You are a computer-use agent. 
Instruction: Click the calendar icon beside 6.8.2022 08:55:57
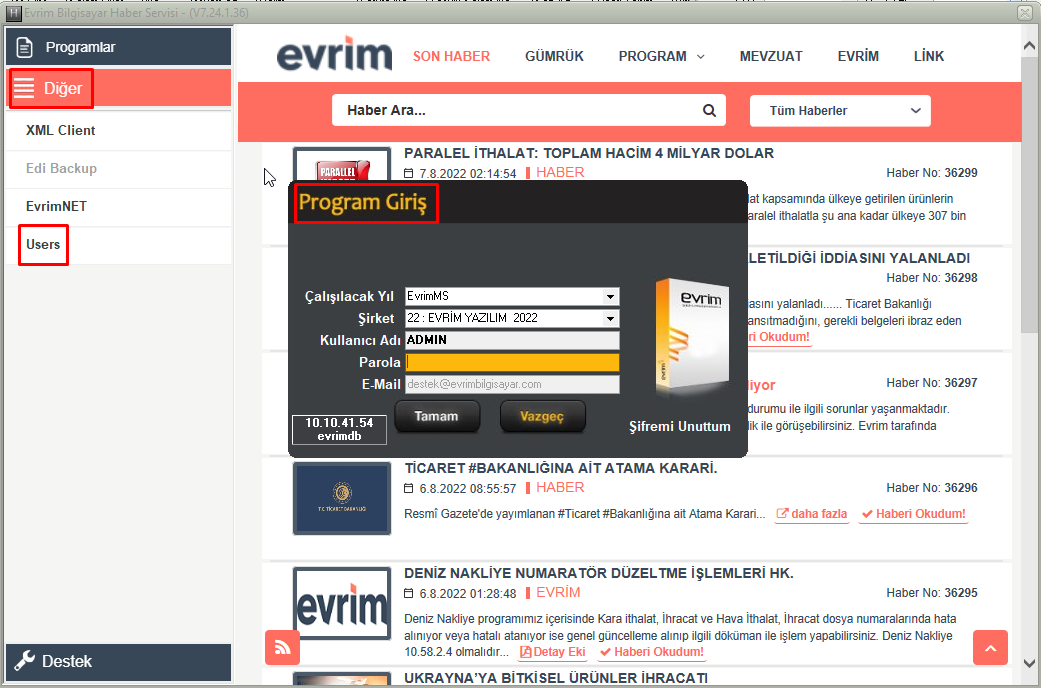(409, 489)
